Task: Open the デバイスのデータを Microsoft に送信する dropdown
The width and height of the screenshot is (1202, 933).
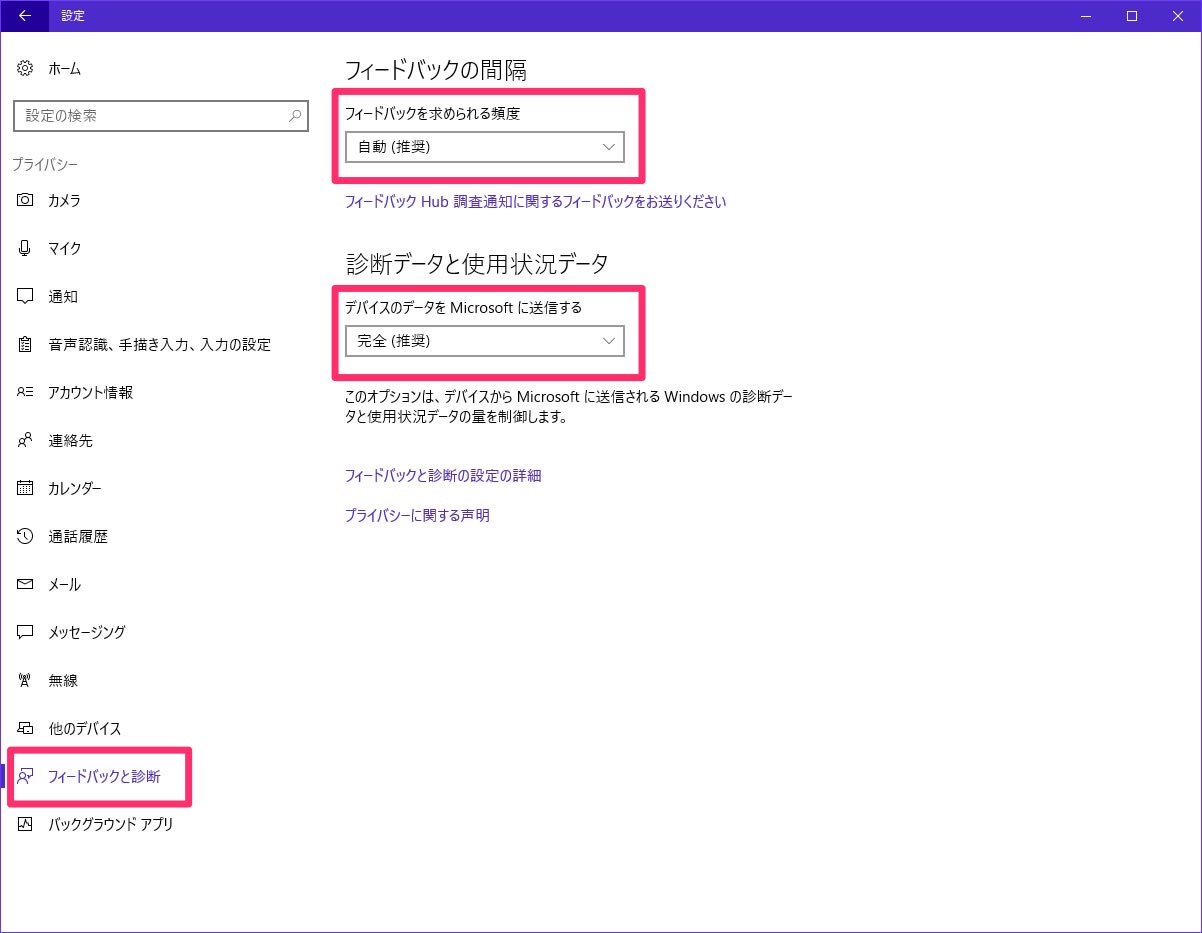Action: pos(485,341)
